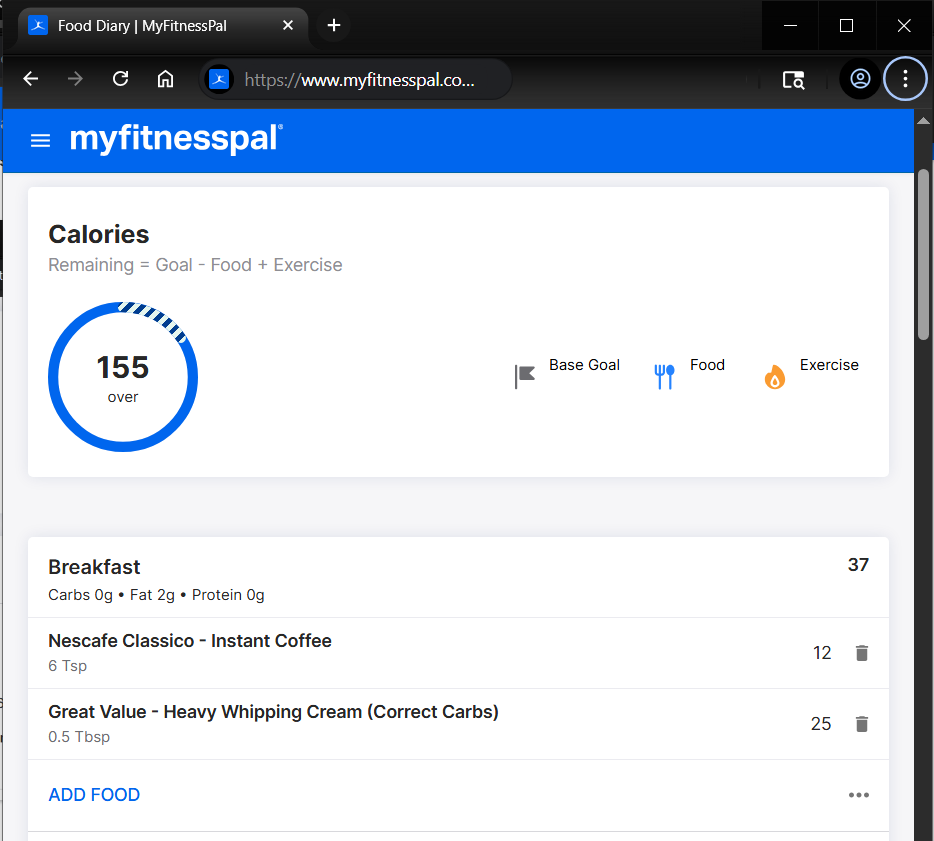Close the Food Diary tab
This screenshot has height=841, width=934.
tap(288, 25)
